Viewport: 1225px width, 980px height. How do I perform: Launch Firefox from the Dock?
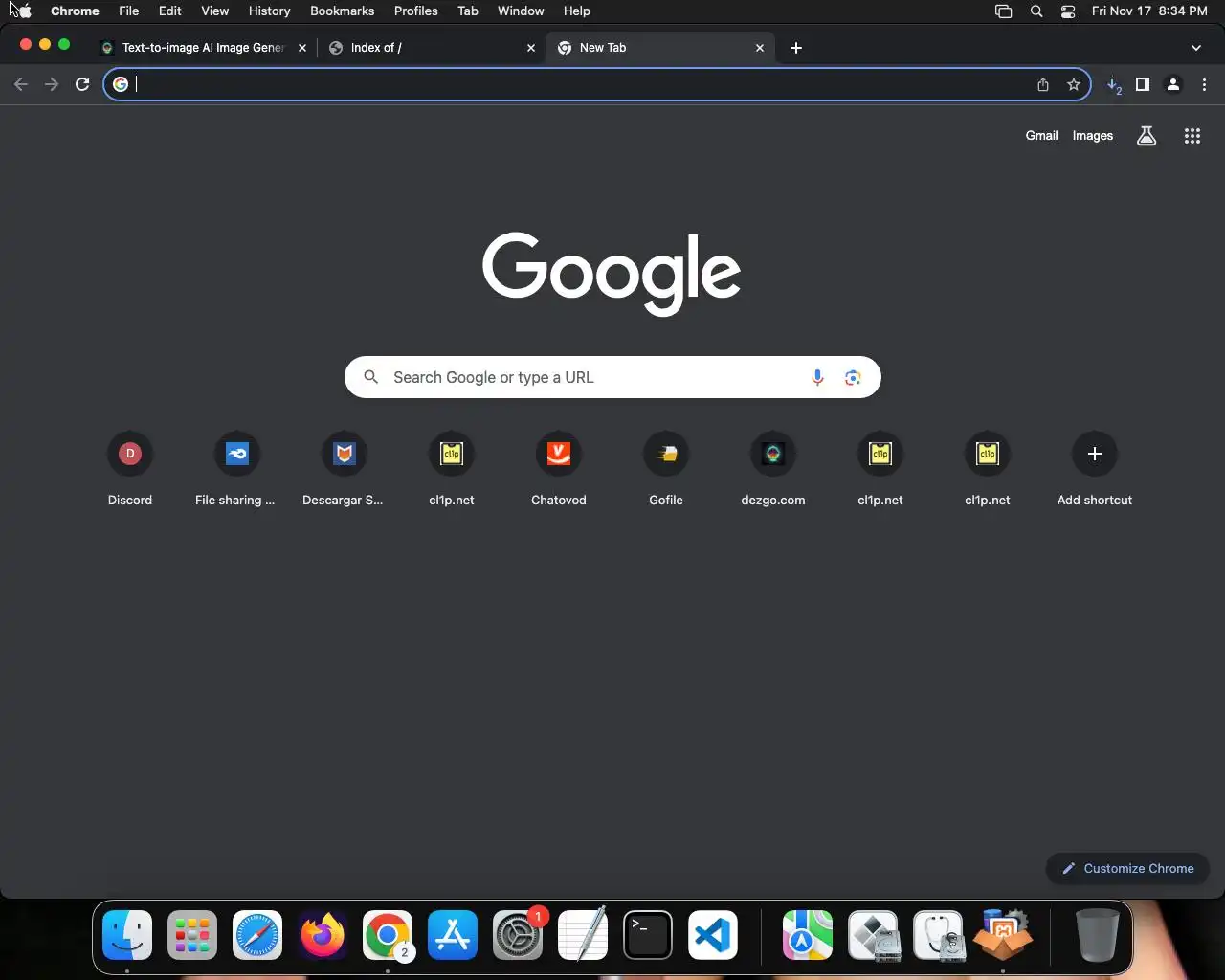tap(323, 935)
